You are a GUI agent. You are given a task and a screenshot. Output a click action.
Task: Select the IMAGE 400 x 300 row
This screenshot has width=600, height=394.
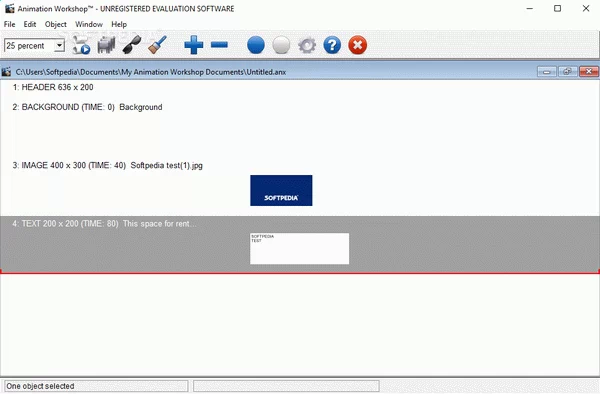[300, 186]
